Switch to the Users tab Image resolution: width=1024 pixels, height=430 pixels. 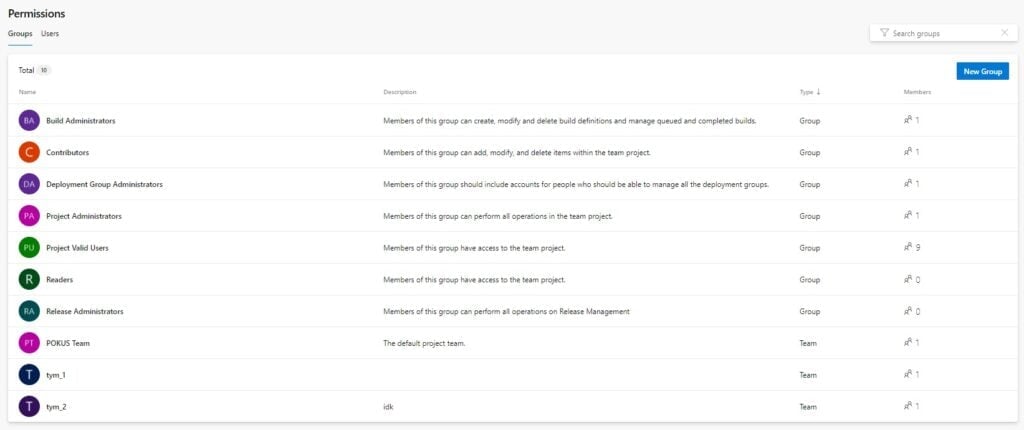coord(50,33)
